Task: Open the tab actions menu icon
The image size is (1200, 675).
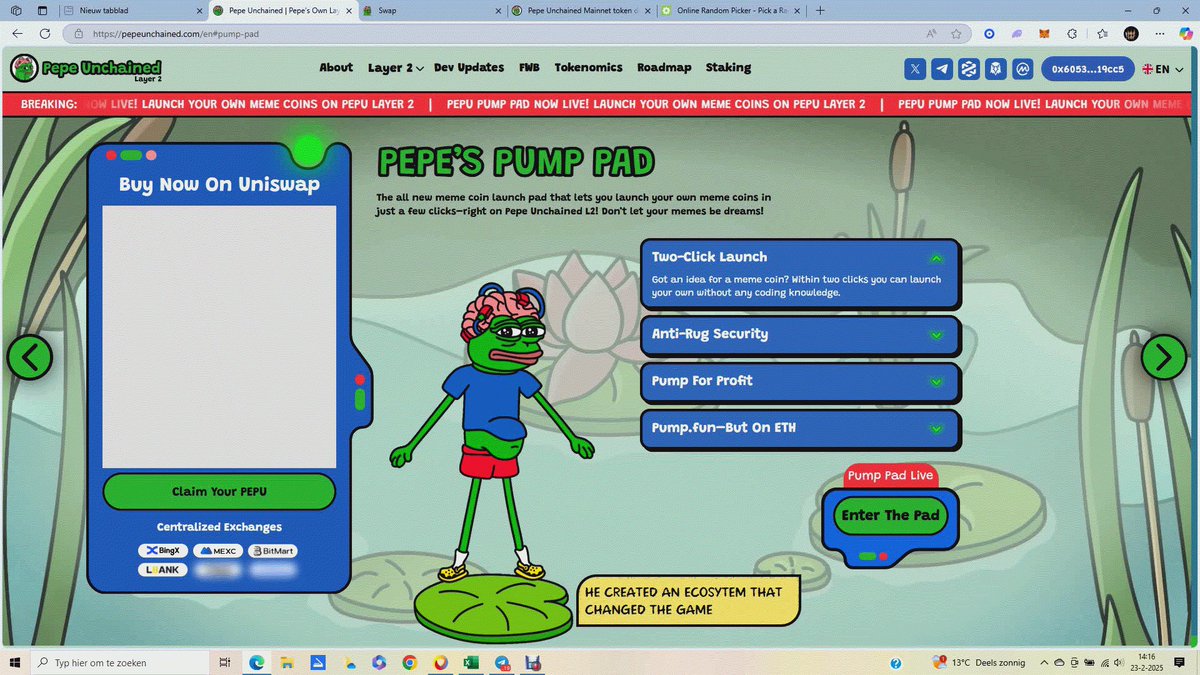Action: pos(40,10)
